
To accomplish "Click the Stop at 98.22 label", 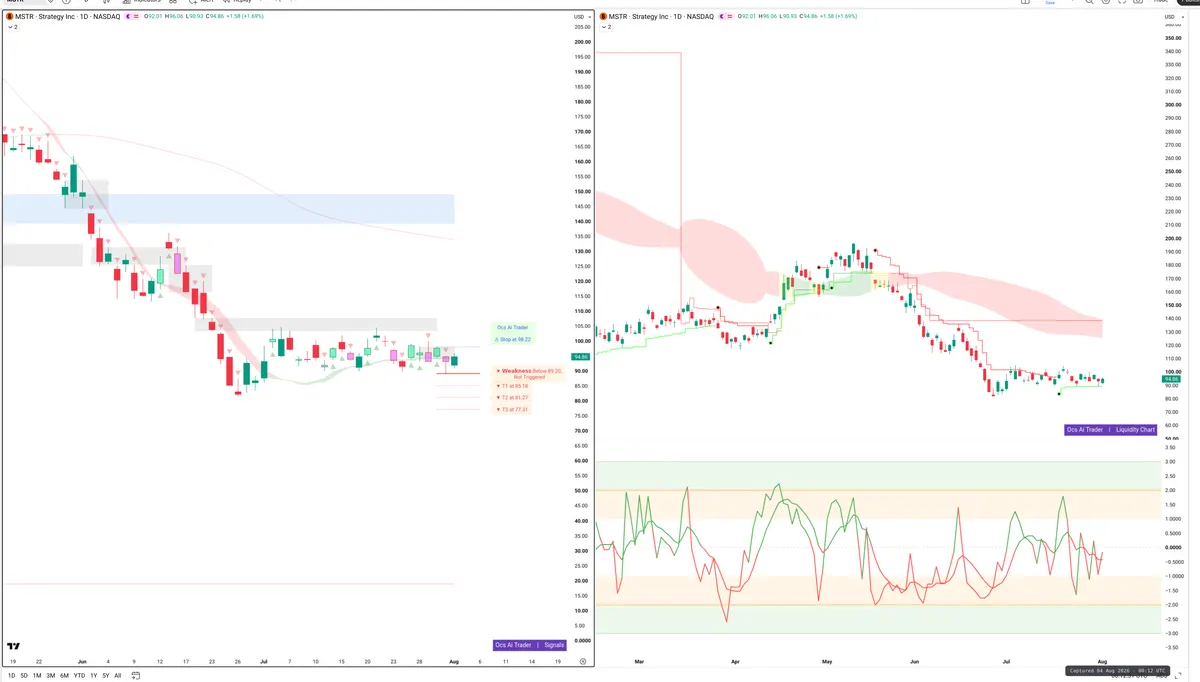I will click(513, 340).
